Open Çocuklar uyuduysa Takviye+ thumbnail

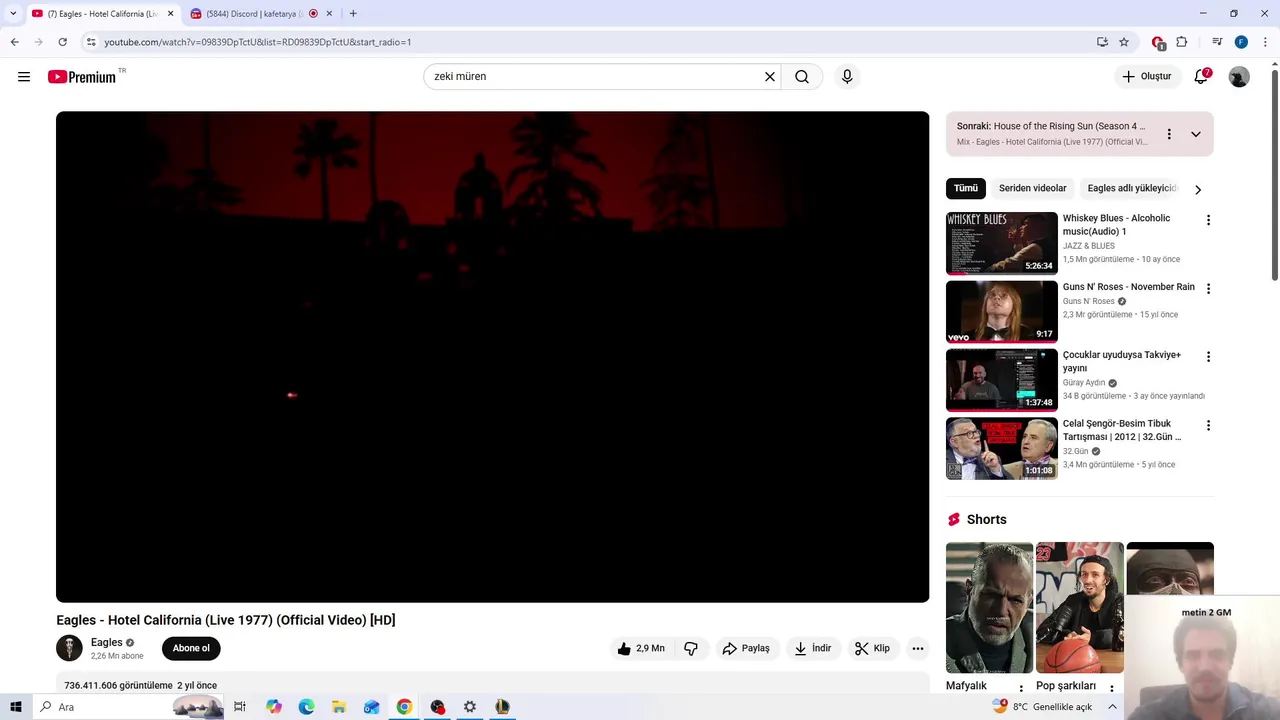[1001, 380]
